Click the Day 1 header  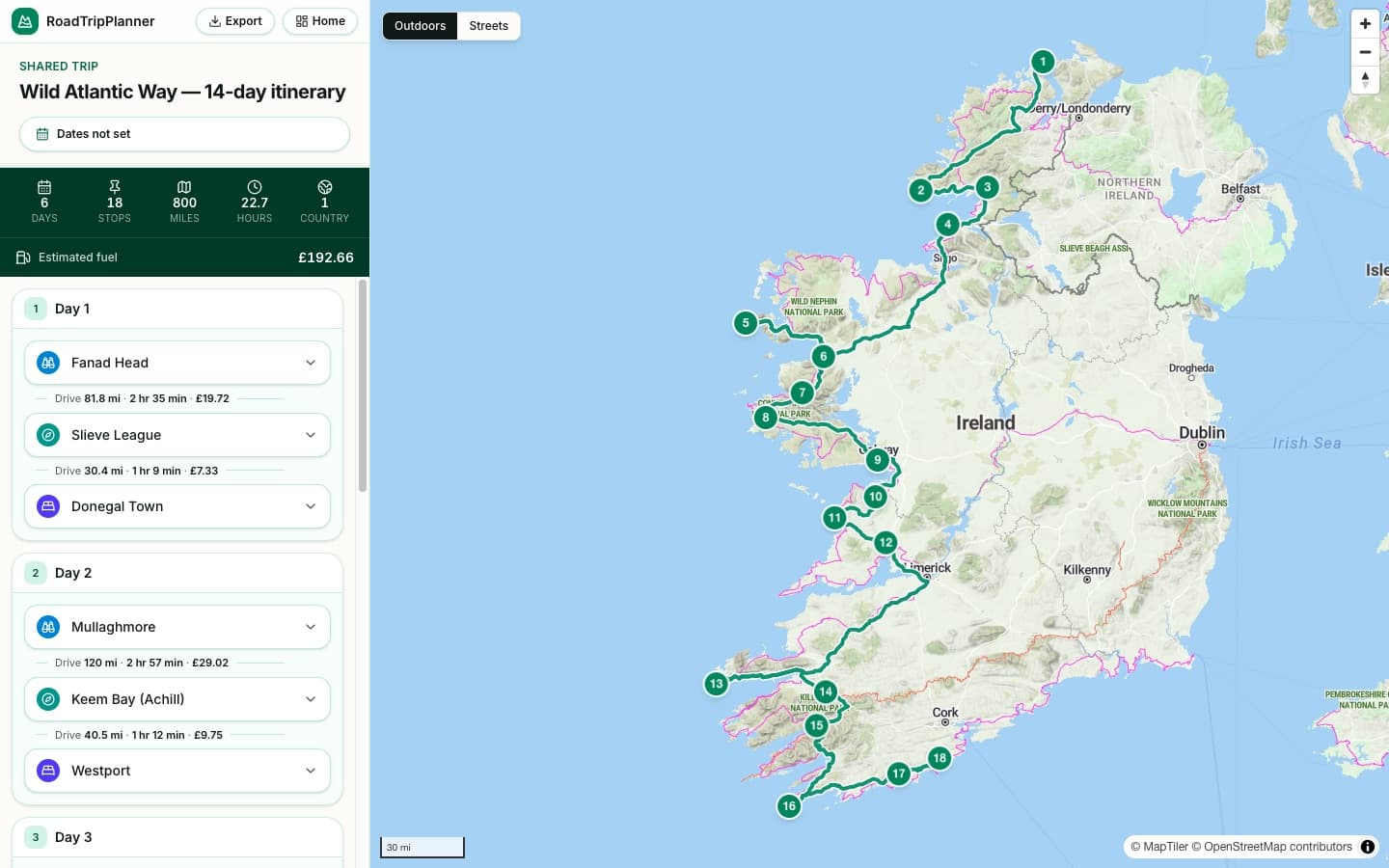tap(177, 309)
